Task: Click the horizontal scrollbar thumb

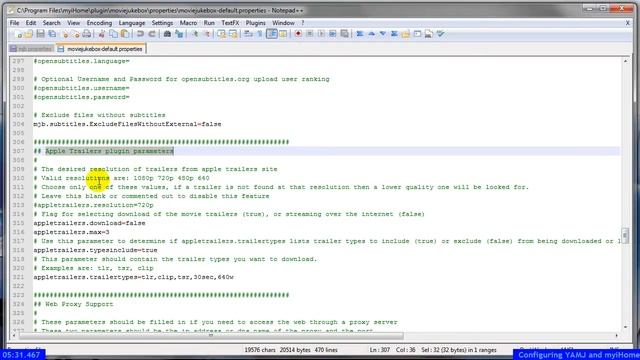Action: [211, 336]
